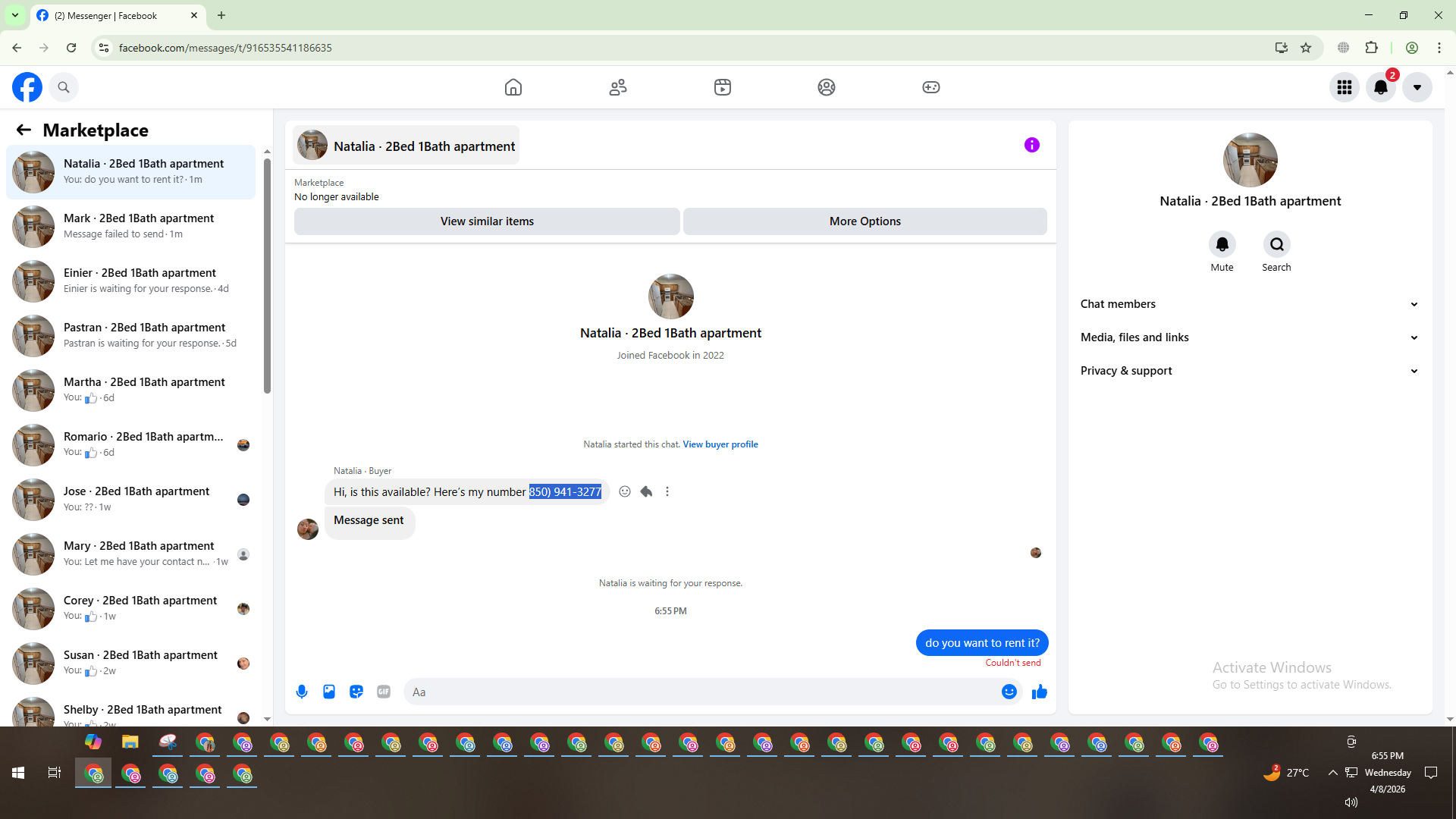The width and height of the screenshot is (1456, 819).
Task: Open the account dropdown arrow in header
Action: click(x=1417, y=87)
